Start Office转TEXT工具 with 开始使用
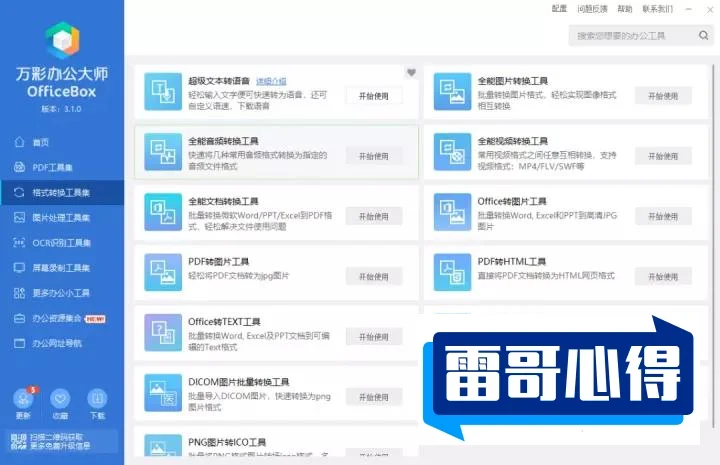Viewport: 720px width, 465px height. [374, 336]
